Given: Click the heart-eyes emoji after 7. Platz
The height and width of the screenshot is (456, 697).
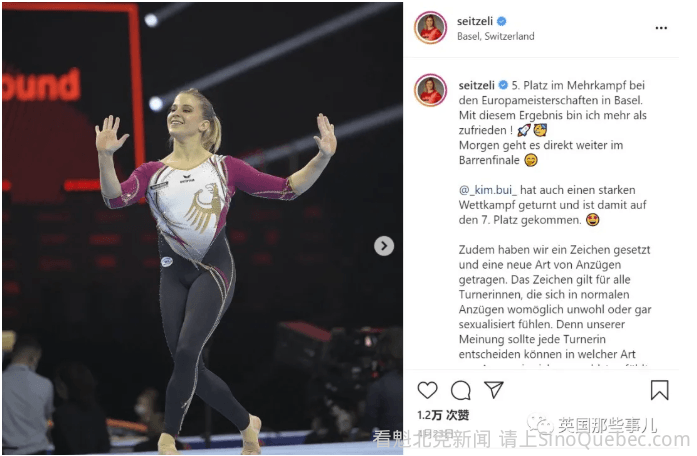Looking at the screenshot, I should [593, 220].
